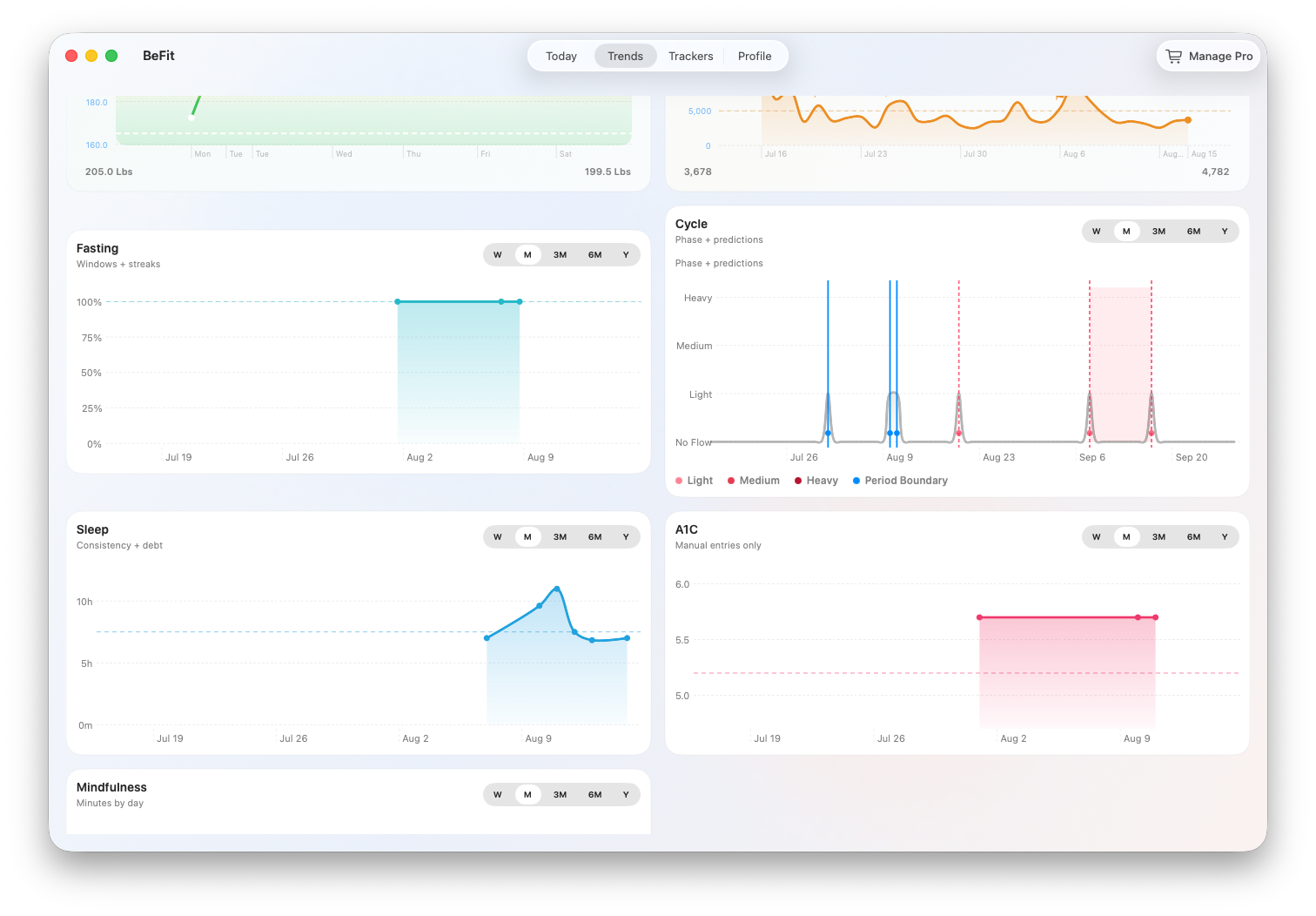The height and width of the screenshot is (916, 1316).
Task: Show Mindfulness chart by year (Y)
Action: click(626, 795)
